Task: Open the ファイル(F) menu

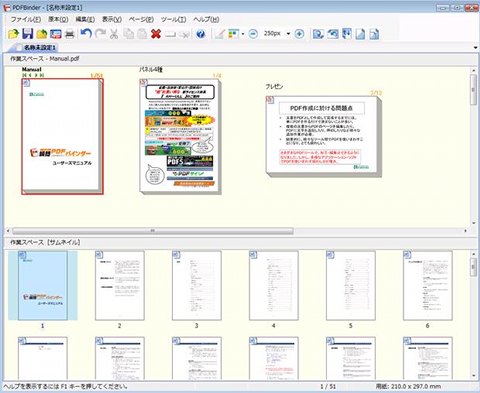Action: point(26,19)
